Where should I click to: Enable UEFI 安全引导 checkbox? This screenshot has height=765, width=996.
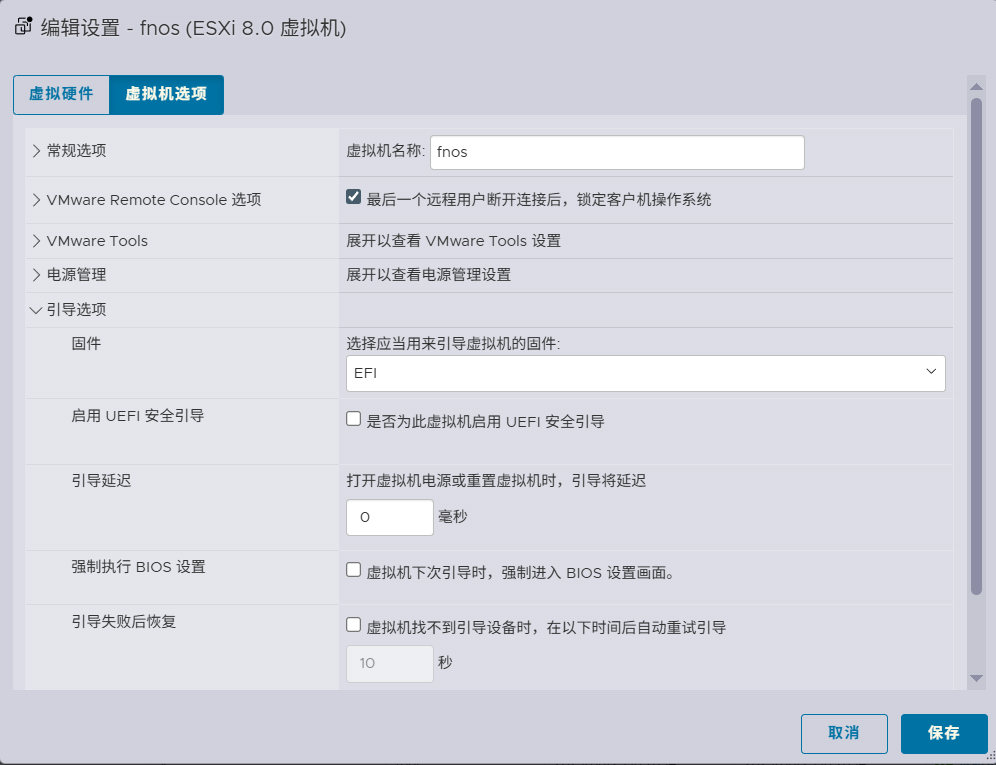353,419
